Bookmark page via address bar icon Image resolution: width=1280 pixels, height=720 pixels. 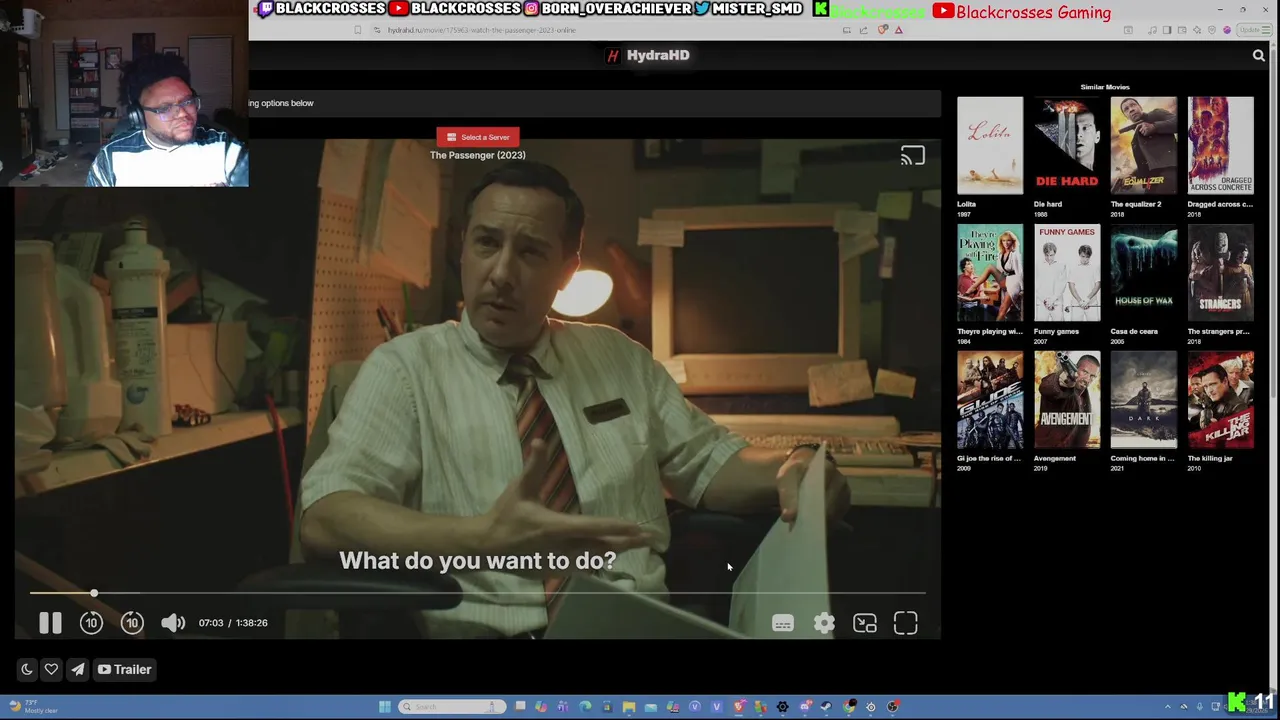coord(358,30)
